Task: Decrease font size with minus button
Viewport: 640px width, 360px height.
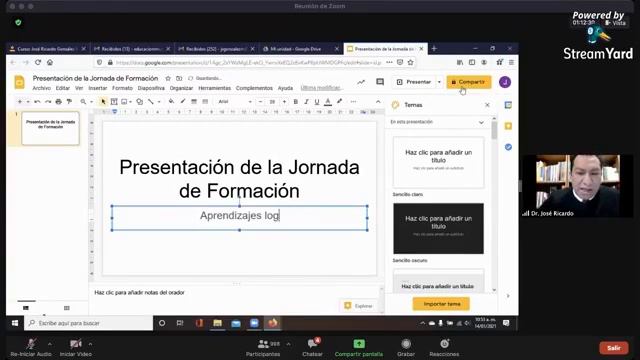Action: tap(260, 102)
